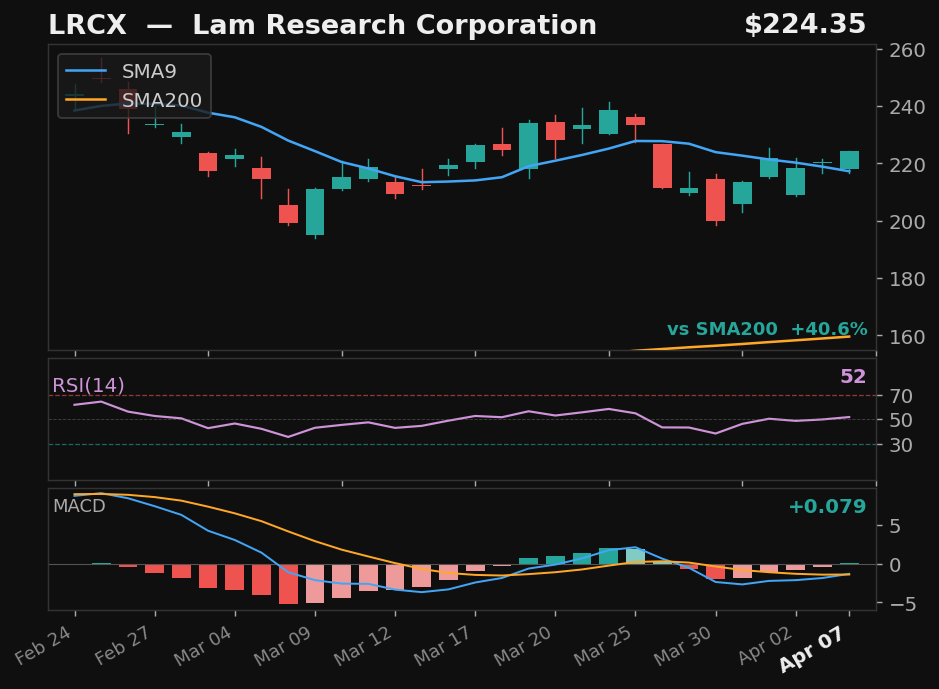Open the legend panel box

(132, 86)
